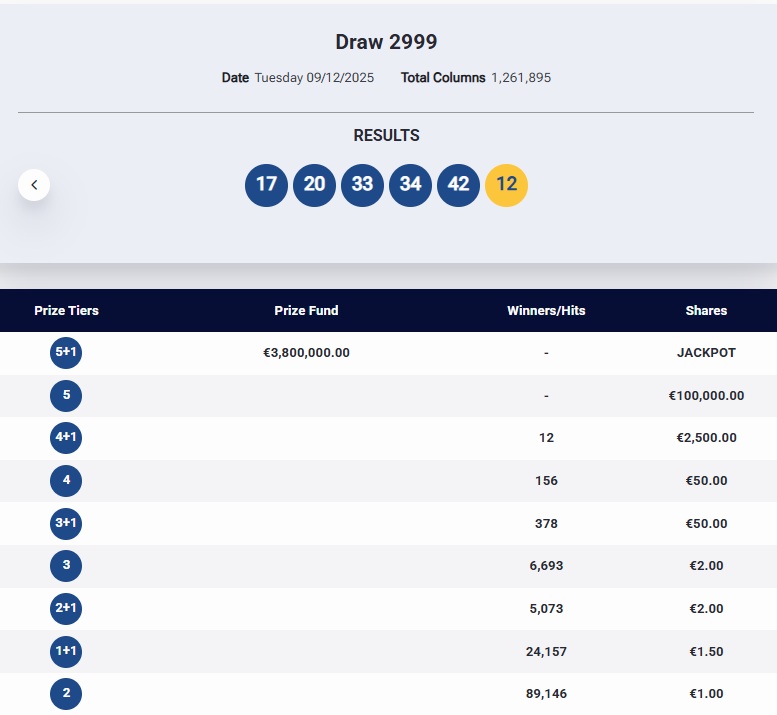The image size is (777, 715).
Task: Go to the previous draw using the left arrow
Action: point(34,185)
